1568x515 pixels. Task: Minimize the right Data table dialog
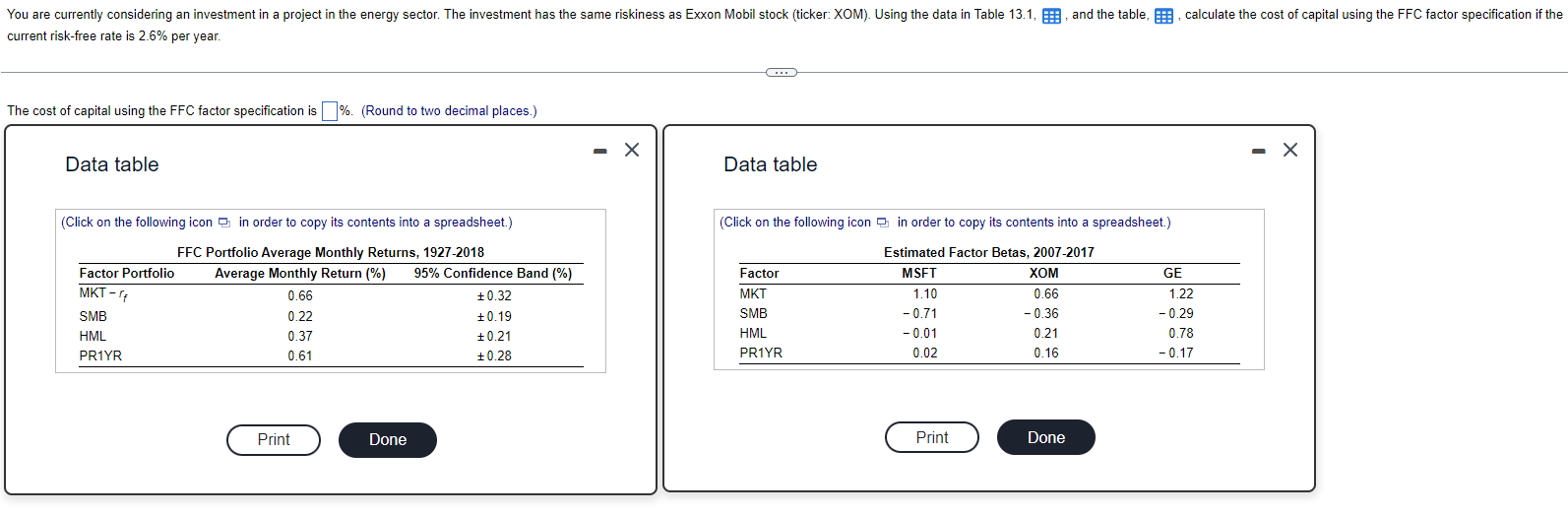pyautogui.click(x=1259, y=151)
